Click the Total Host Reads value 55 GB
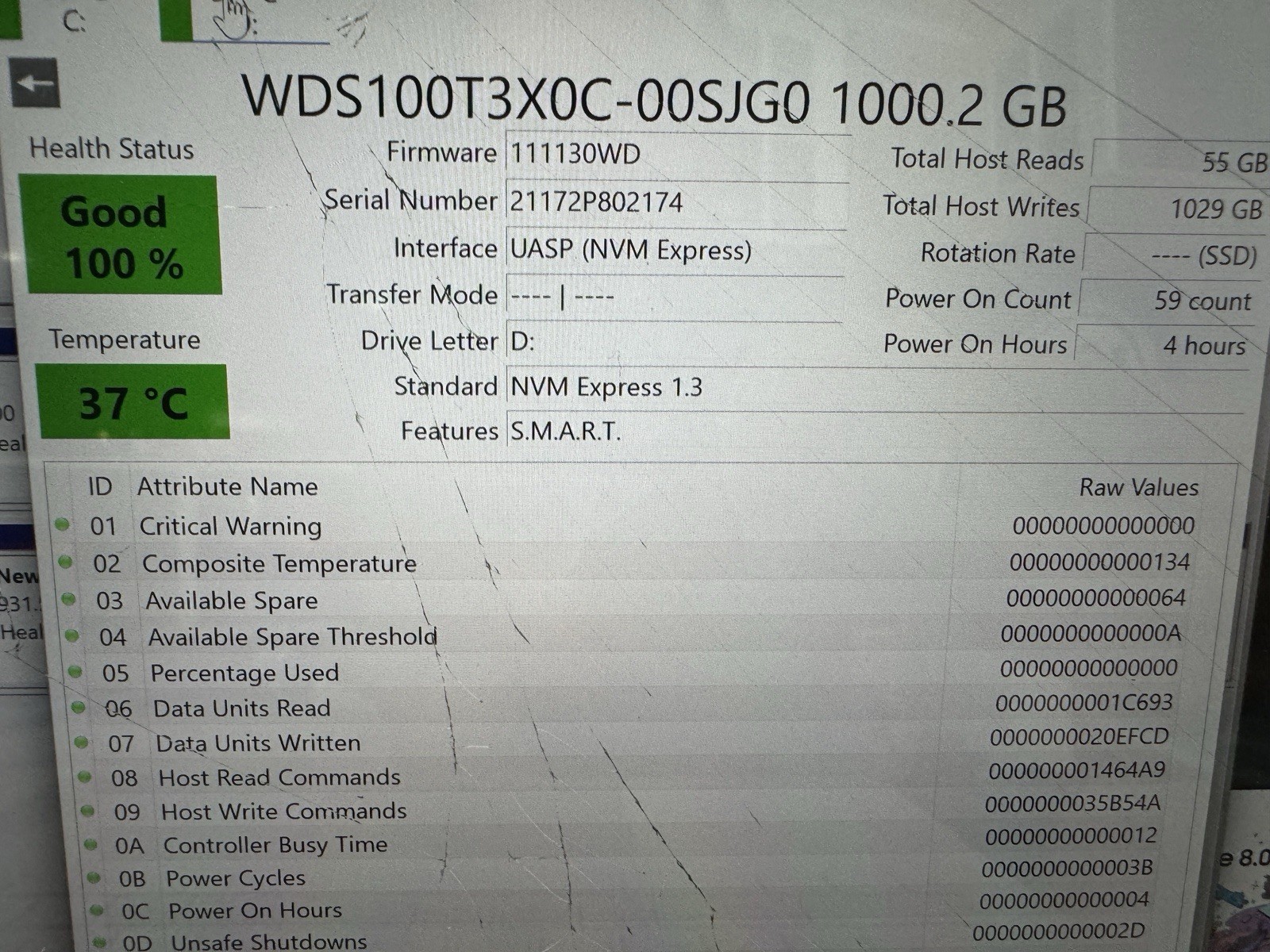Image resolution: width=1270 pixels, height=952 pixels. (x=1181, y=161)
